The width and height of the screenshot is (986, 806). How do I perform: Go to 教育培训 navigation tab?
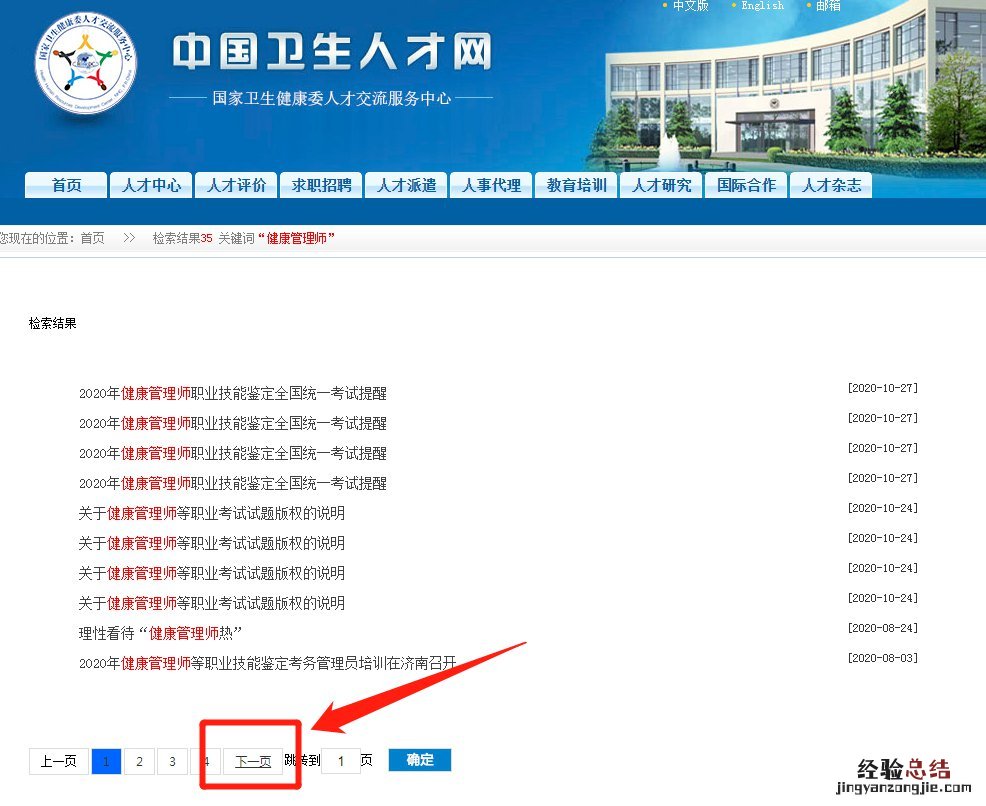(576, 185)
